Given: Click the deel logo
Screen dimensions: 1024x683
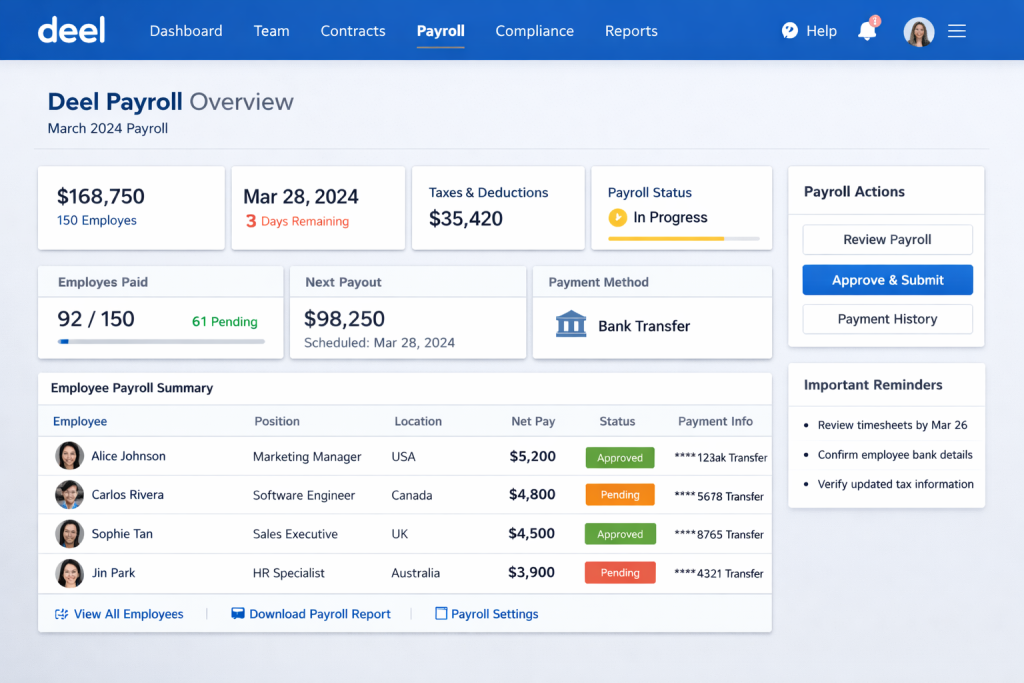Looking at the screenshot, I should coord(72,30).
